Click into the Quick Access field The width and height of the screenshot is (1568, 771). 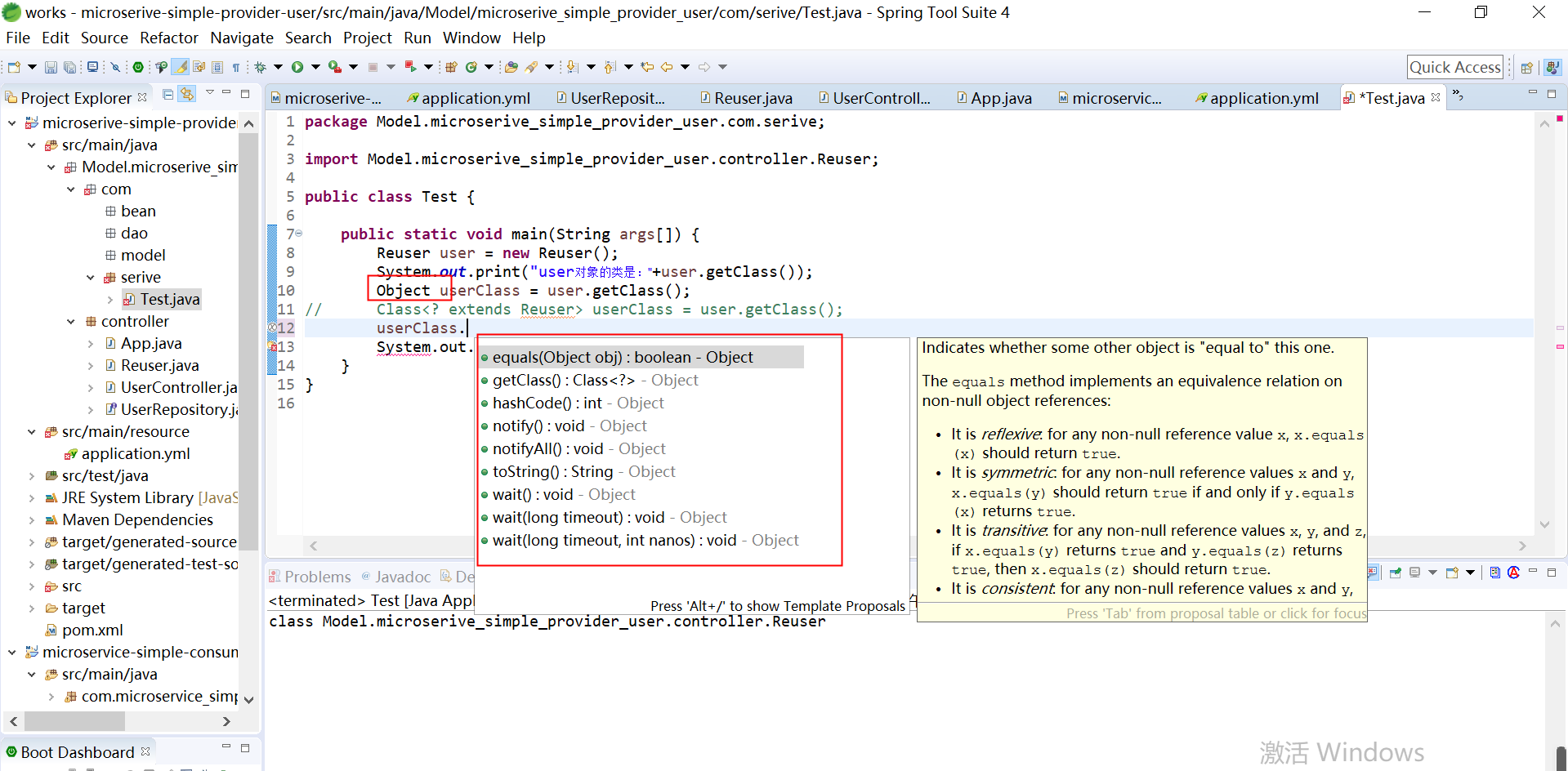1455,67
